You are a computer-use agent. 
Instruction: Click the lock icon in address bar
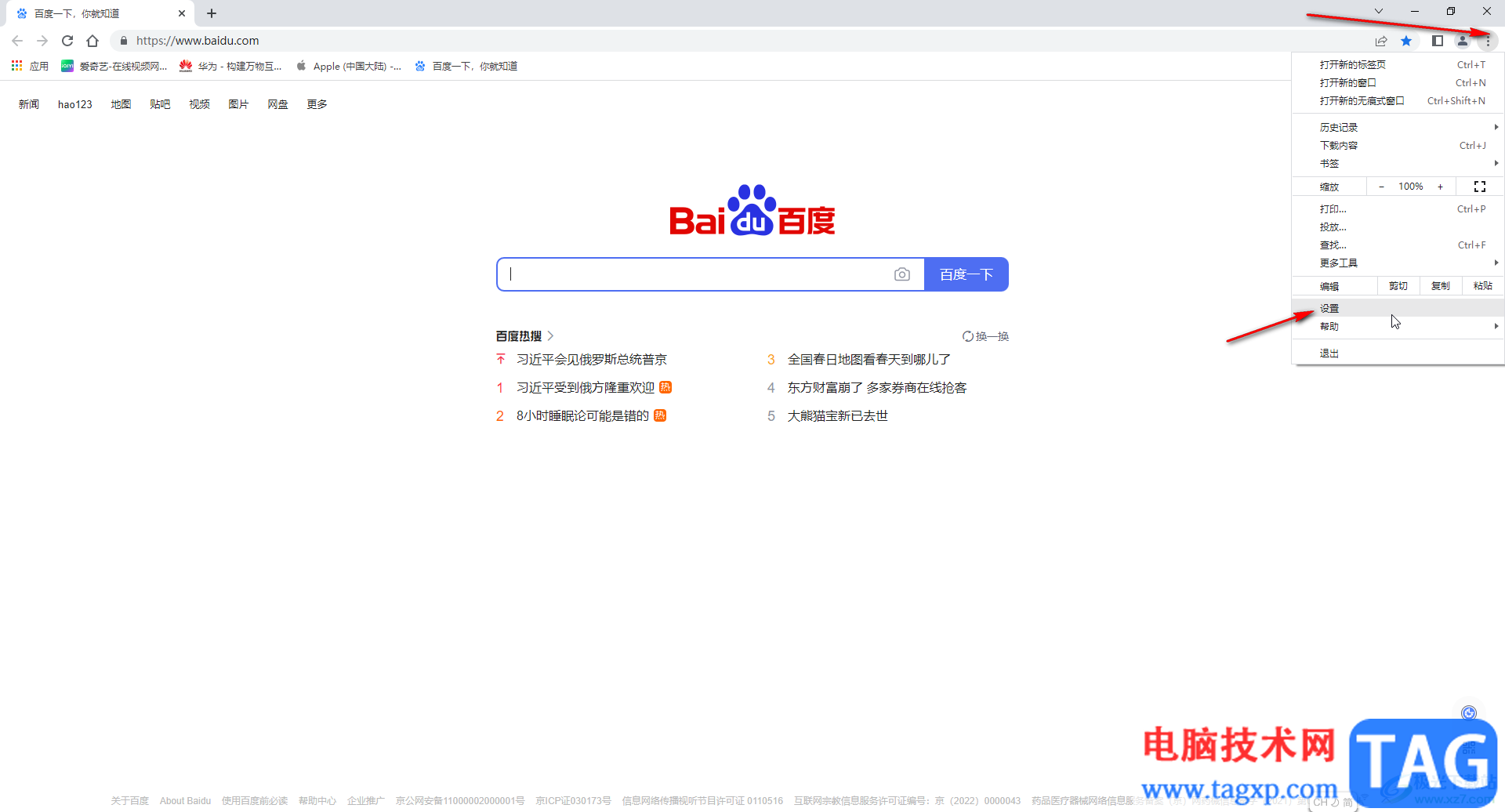pyautogui.click(x=123, y=41)
